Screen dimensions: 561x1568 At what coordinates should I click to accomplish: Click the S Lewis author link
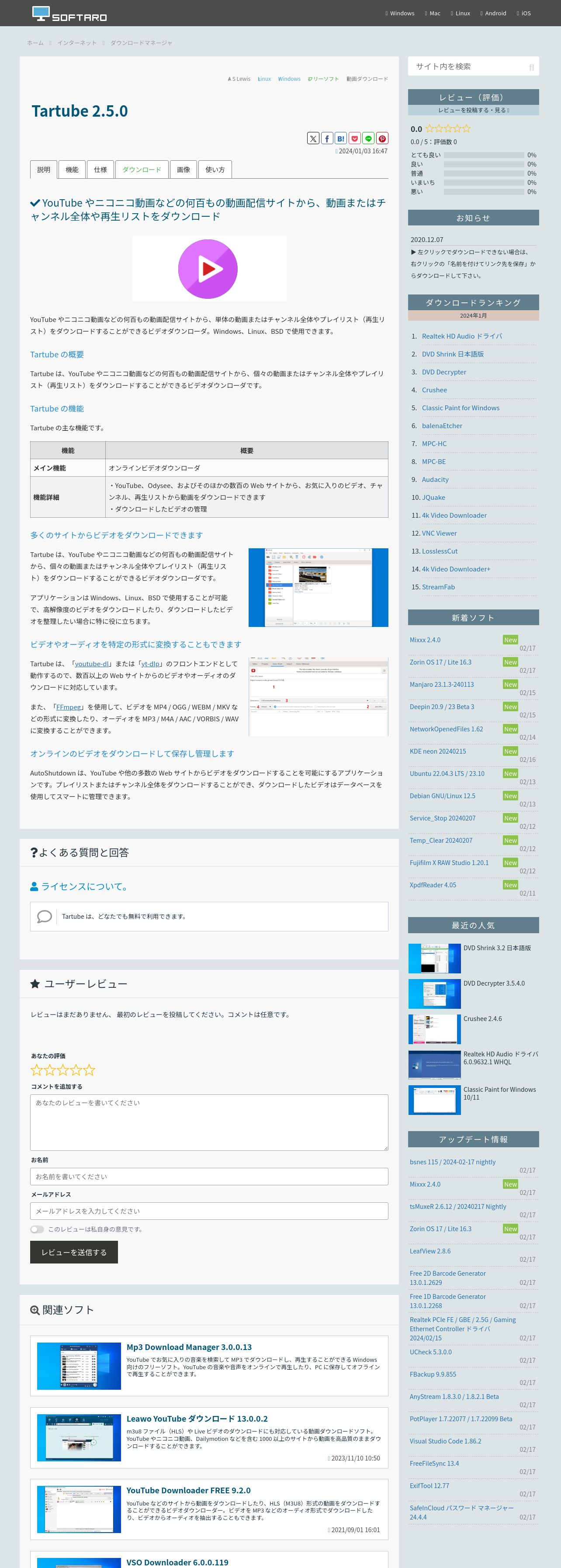239,79
